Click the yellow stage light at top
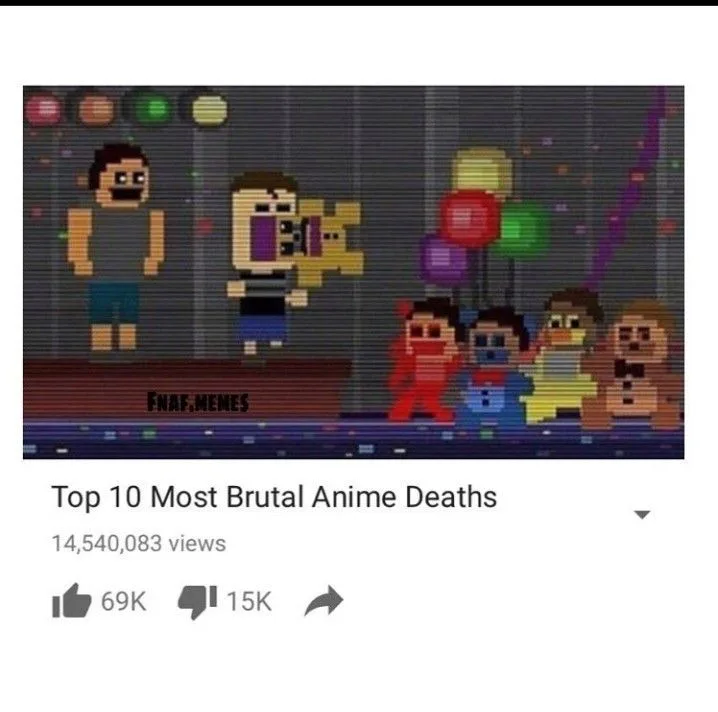Viewport: 718px width, 712px height. pyautogui.click(x=209, y=110)
